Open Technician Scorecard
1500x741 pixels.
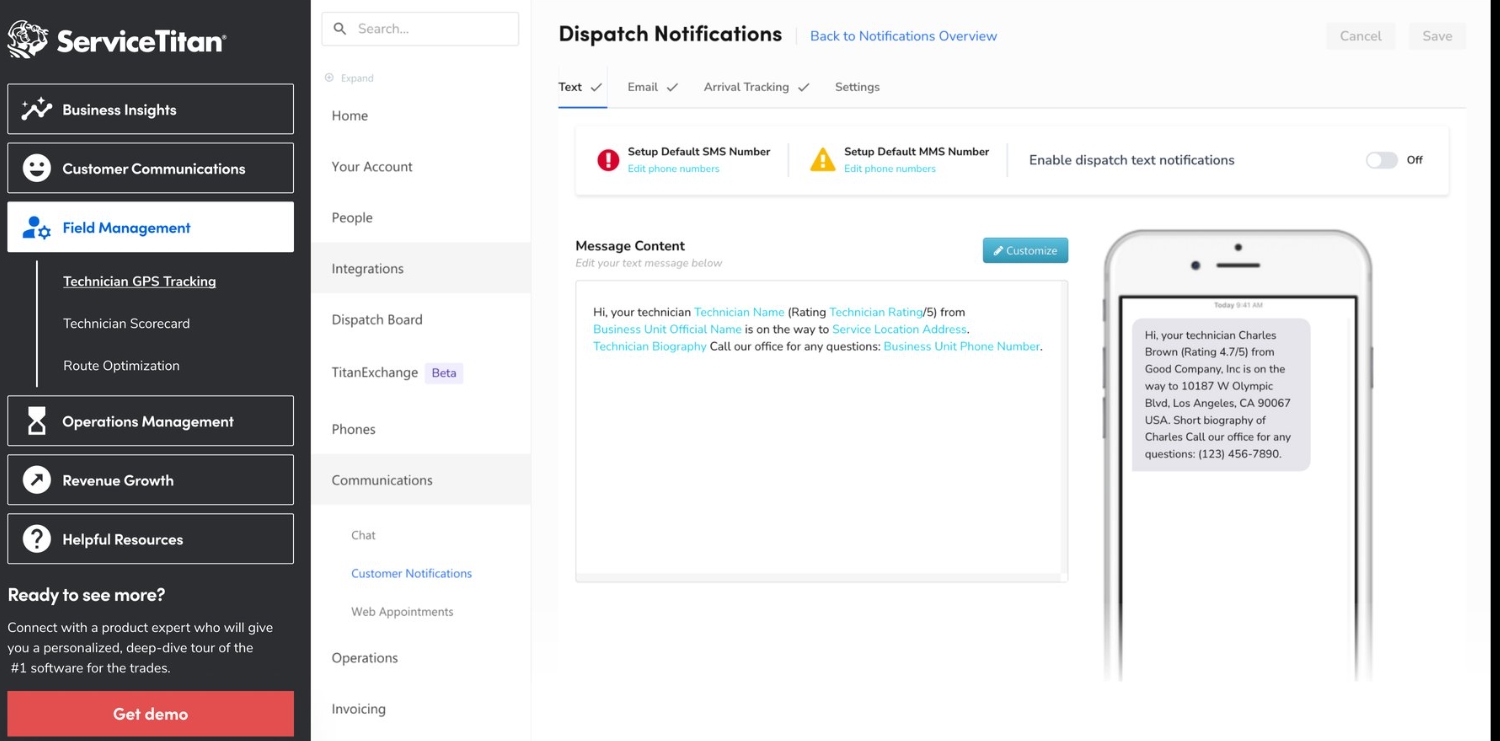pyautogui.click(x=126, y=323)
